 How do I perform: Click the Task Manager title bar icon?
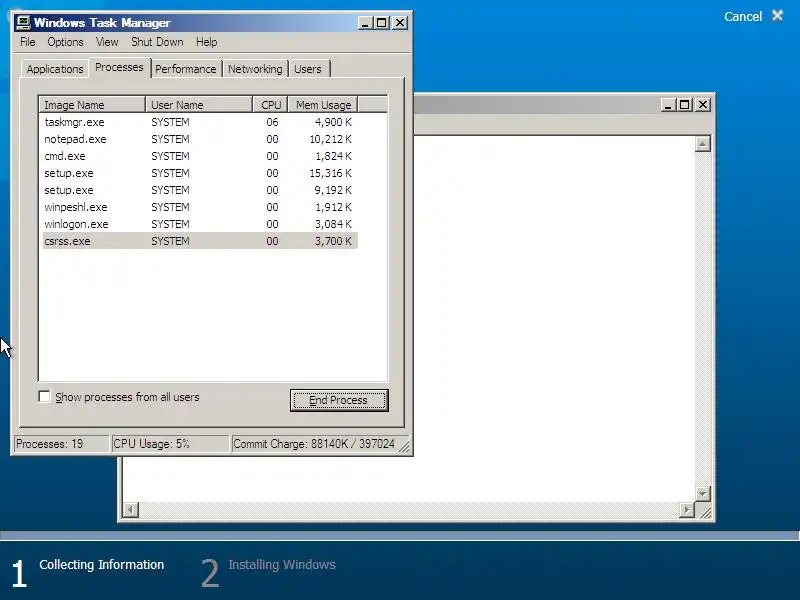23,22
